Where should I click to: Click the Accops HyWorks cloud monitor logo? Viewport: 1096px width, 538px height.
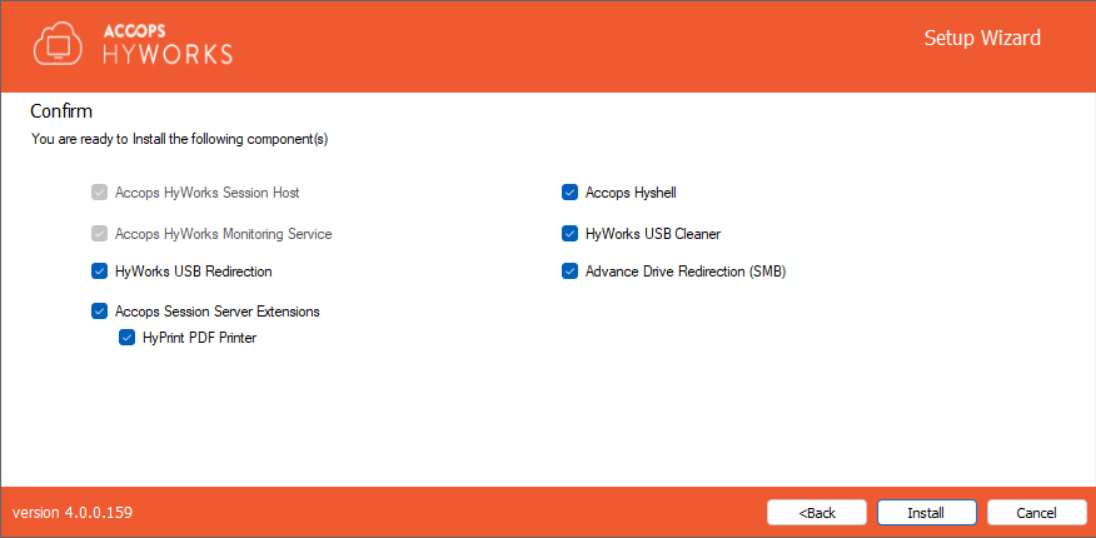click(x=58, y=44)
